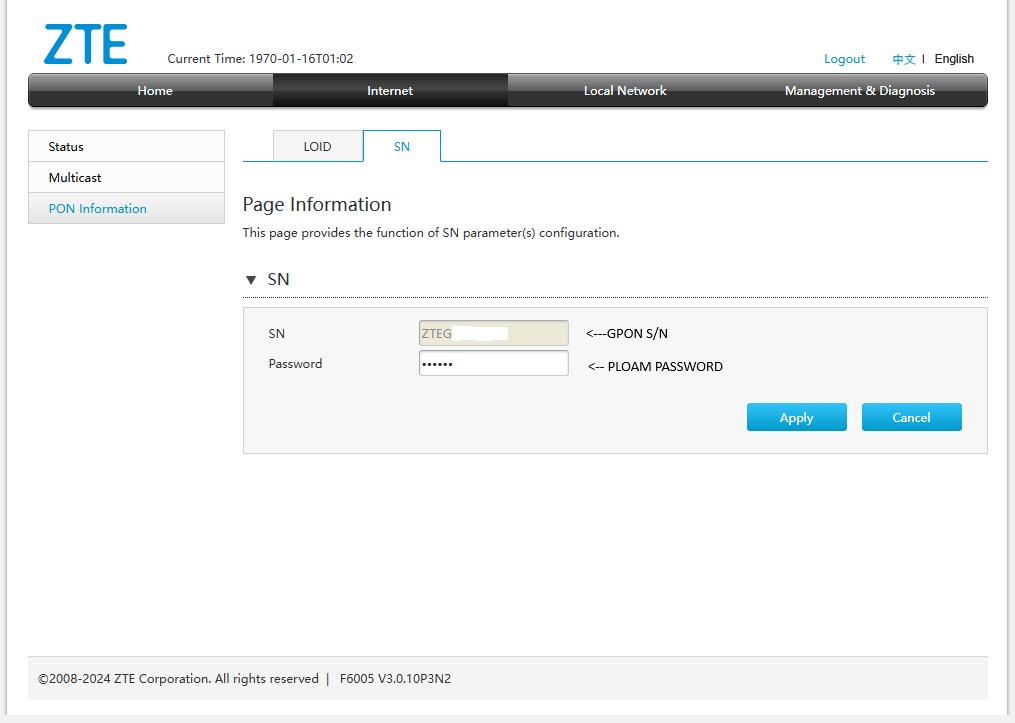Click the Current Time display
1015x723 pixels.
(260, 59)
